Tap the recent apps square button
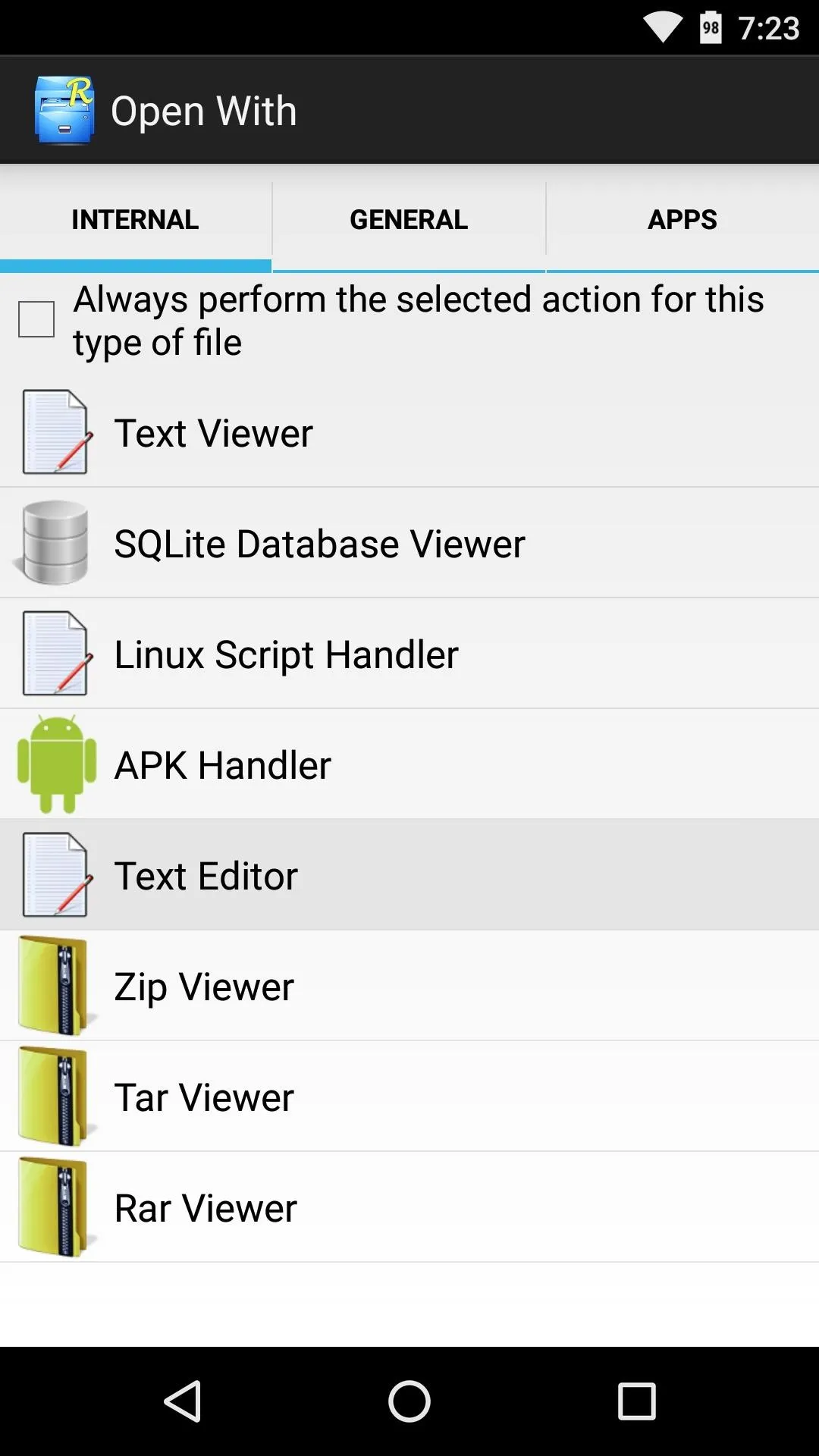819x1456 pixels. pos(636,1401)
